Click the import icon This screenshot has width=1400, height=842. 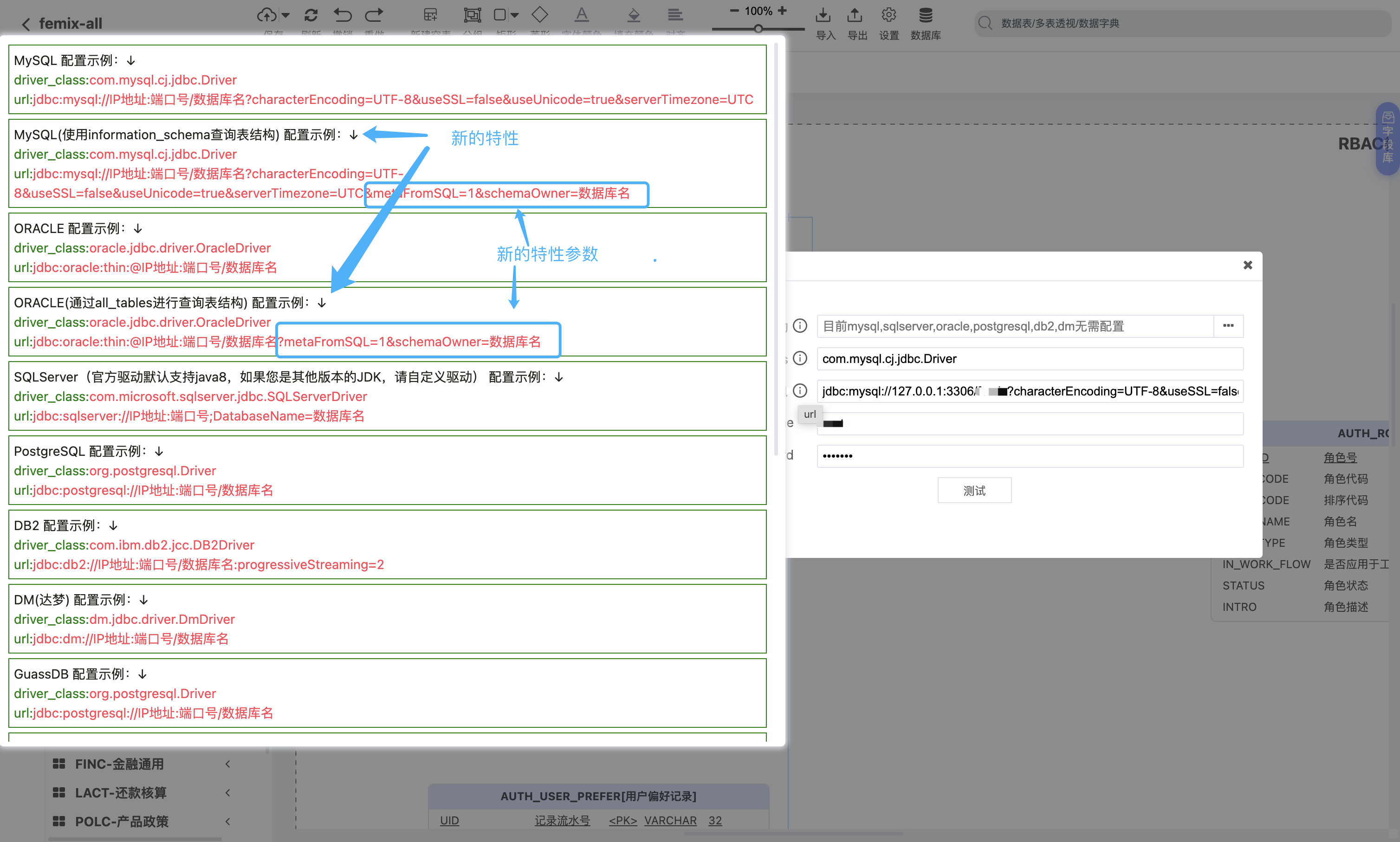(823, 16)
